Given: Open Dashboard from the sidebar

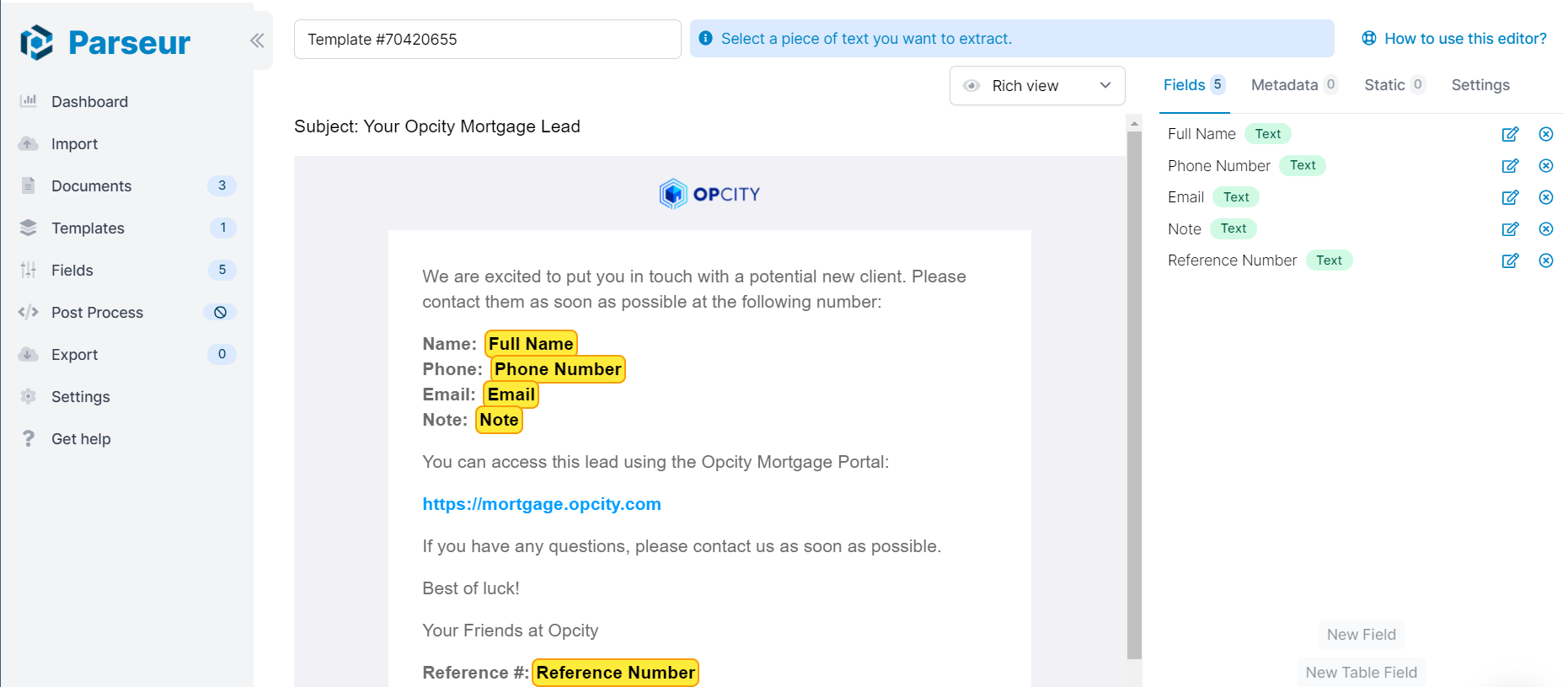Looking at the screenshot, I should (x=89, y=102).
